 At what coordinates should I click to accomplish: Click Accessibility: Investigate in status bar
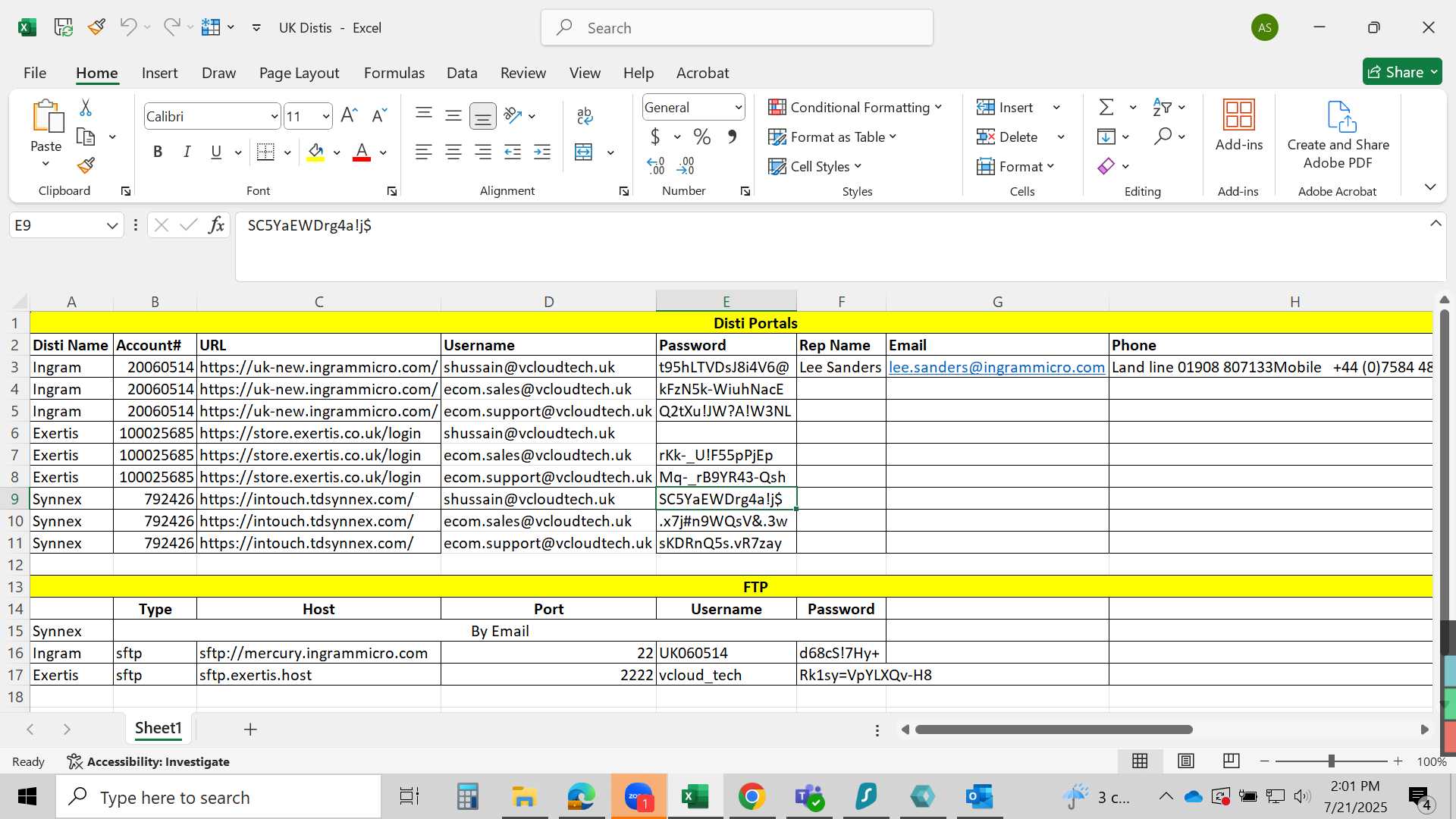pyautogui.click(x=148, y=761)
